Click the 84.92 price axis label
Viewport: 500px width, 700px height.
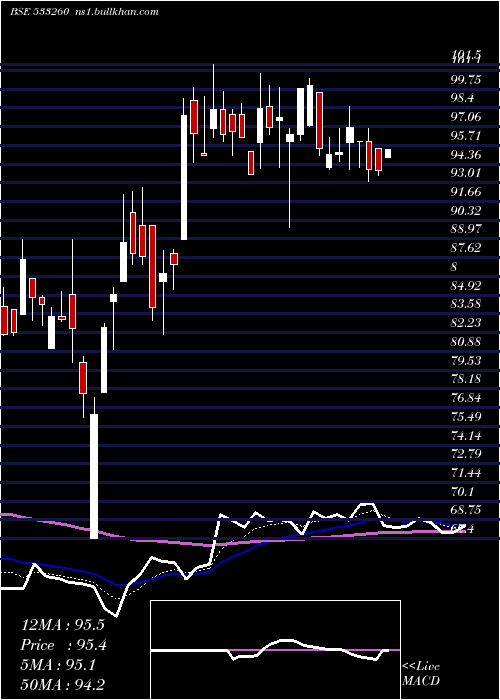click(x=466, y=285)
